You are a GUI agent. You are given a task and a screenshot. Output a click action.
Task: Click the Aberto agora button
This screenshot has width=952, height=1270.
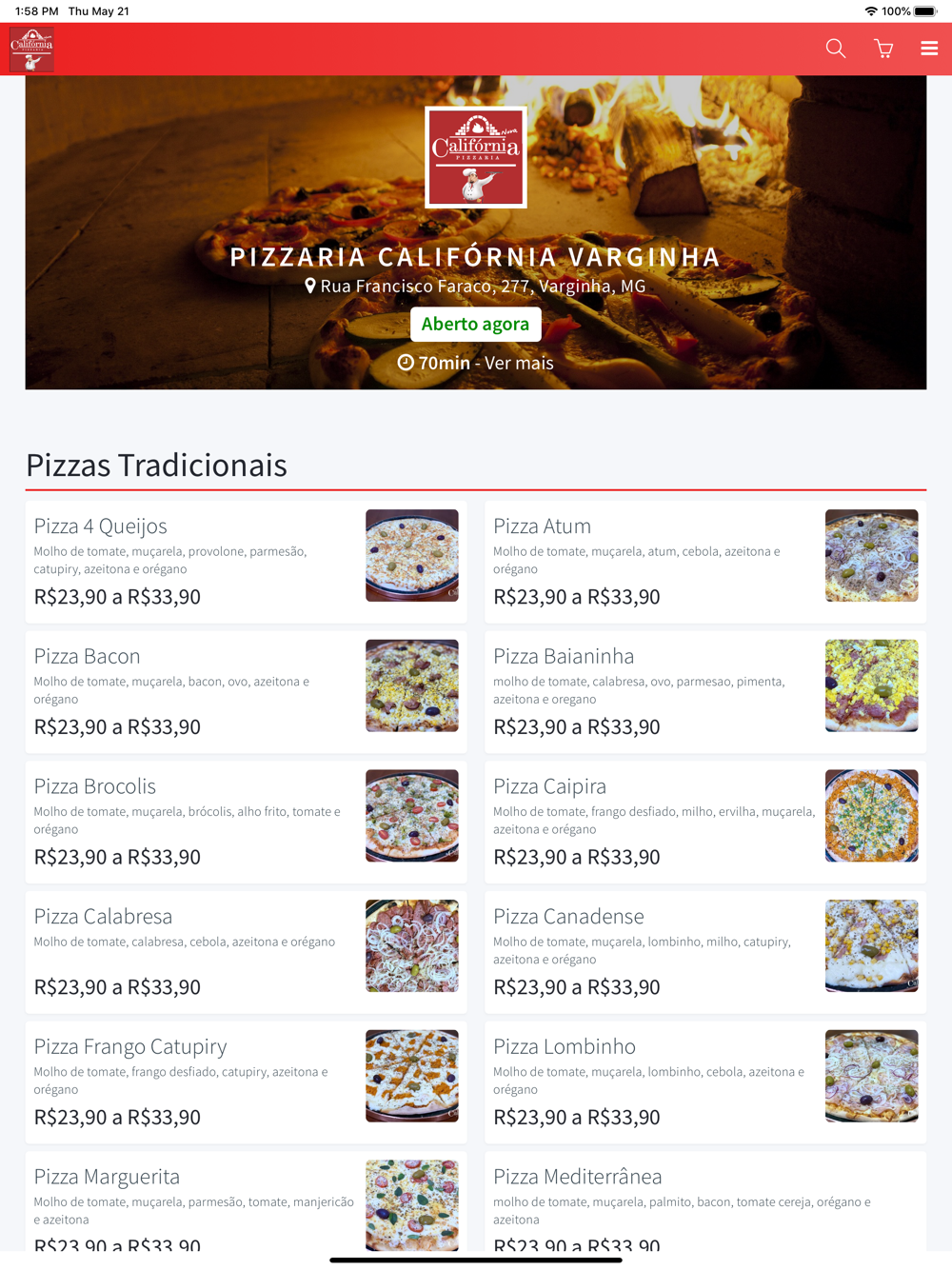click(476, 324)
